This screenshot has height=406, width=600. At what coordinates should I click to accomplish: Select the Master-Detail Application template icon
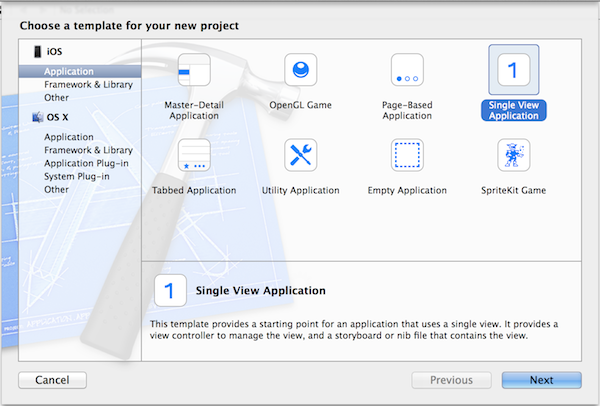(193, 70)
